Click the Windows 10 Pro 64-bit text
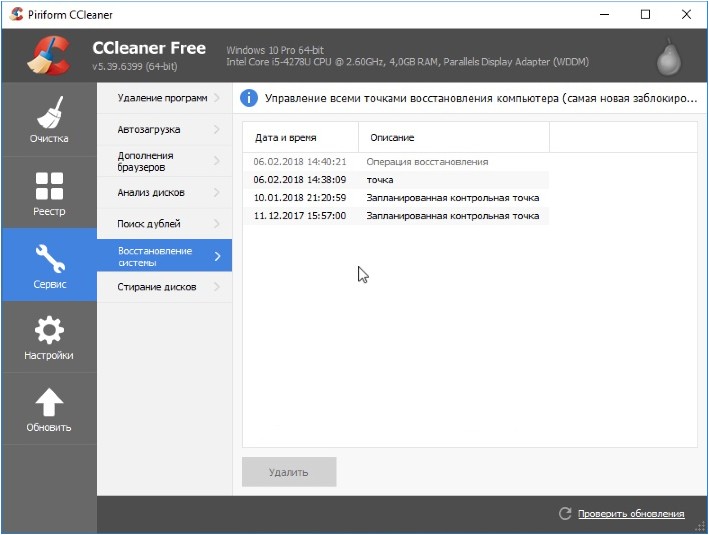The width and height of the screenshot is (709, 535). pos(275,50)
